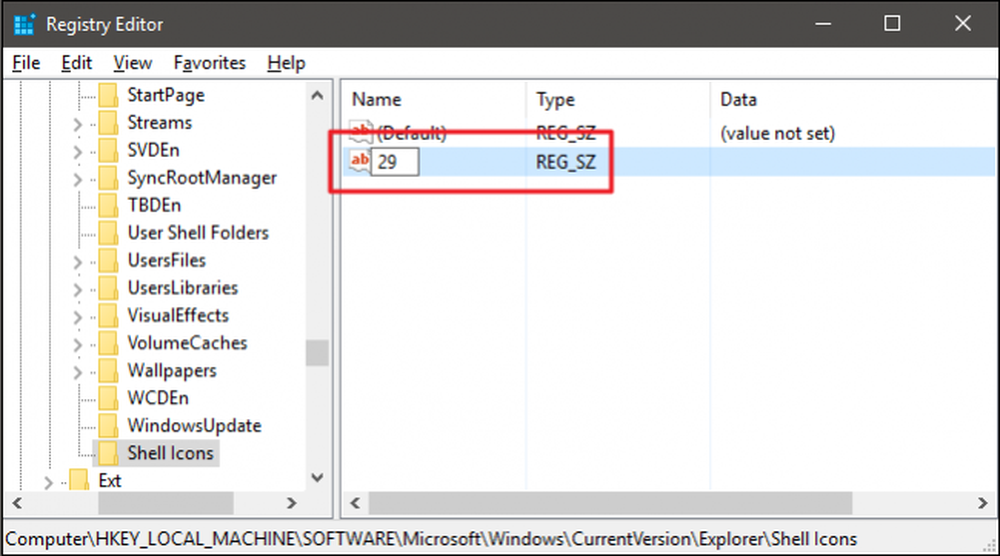Click the (value not set) data cell
The width and height of the screenshot is (1000, 556).
point(777,133)
